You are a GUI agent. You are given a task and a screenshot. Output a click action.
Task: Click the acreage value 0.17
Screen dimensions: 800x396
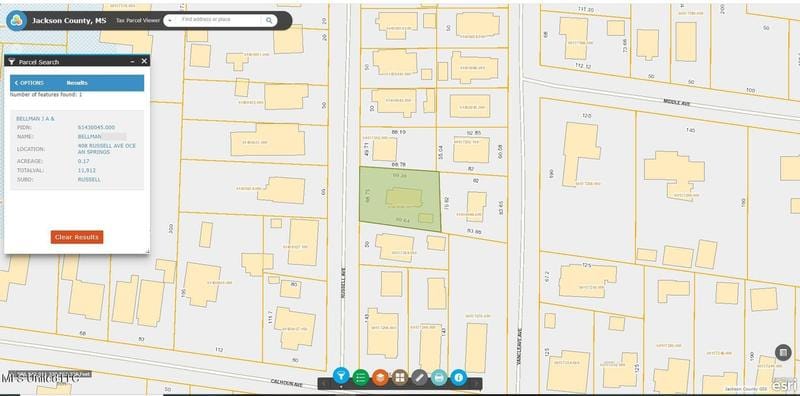(83, 161)
